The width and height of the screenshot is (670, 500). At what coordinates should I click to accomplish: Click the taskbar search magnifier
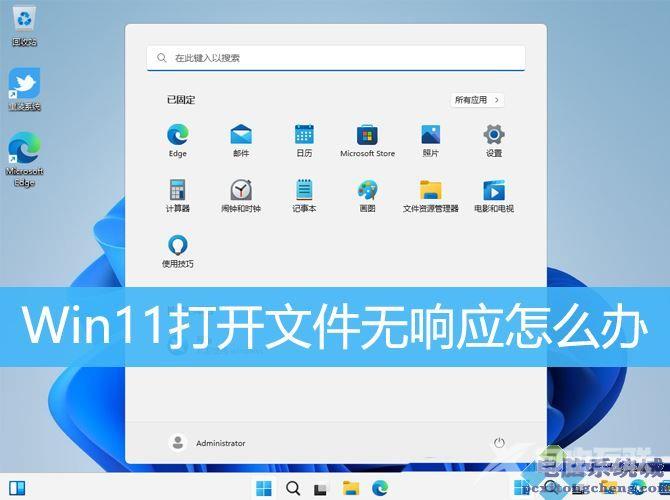tap(293, 488)
